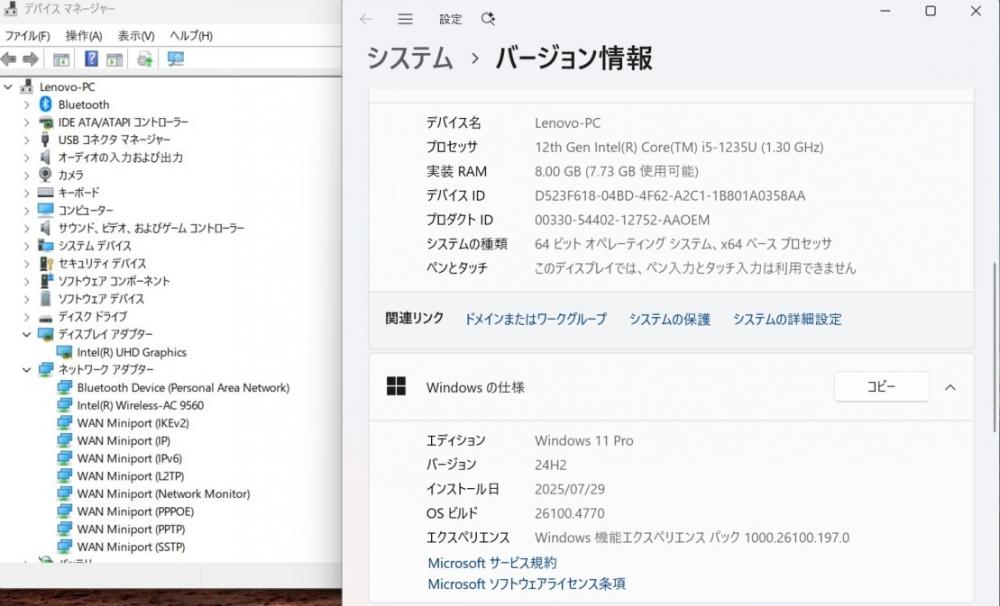Select ソフトウェア デバイス tree row
Viewport: 1000px width, 606px height.
click(101, 299)
